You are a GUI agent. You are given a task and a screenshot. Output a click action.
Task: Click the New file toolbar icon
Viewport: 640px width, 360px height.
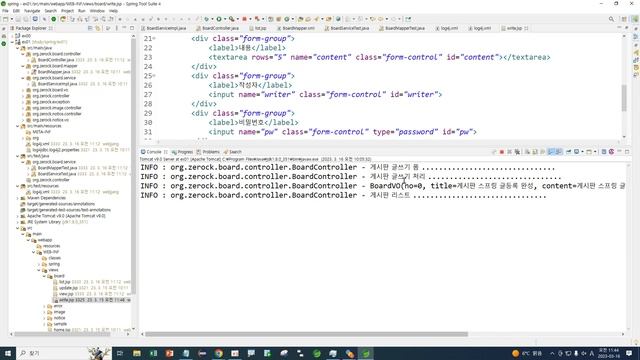point(5,19)
